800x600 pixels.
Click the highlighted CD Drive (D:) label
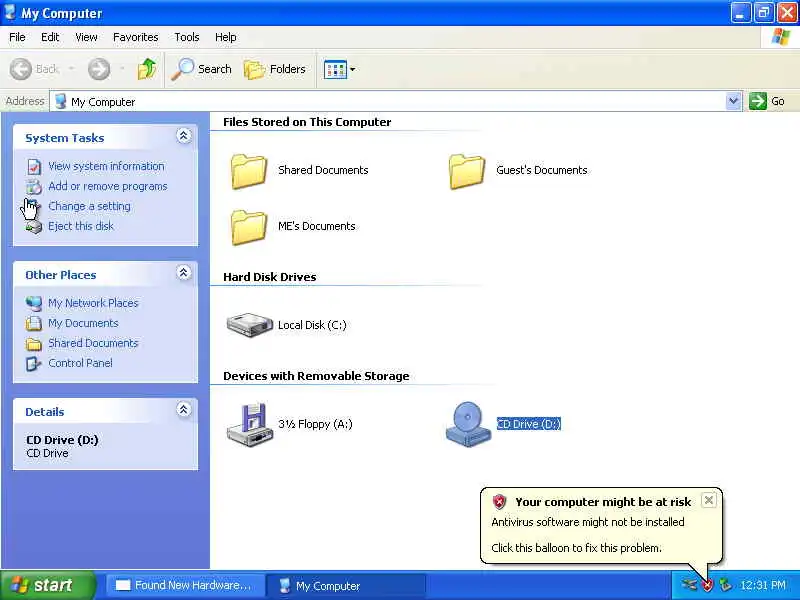click(x=529, y=424)
